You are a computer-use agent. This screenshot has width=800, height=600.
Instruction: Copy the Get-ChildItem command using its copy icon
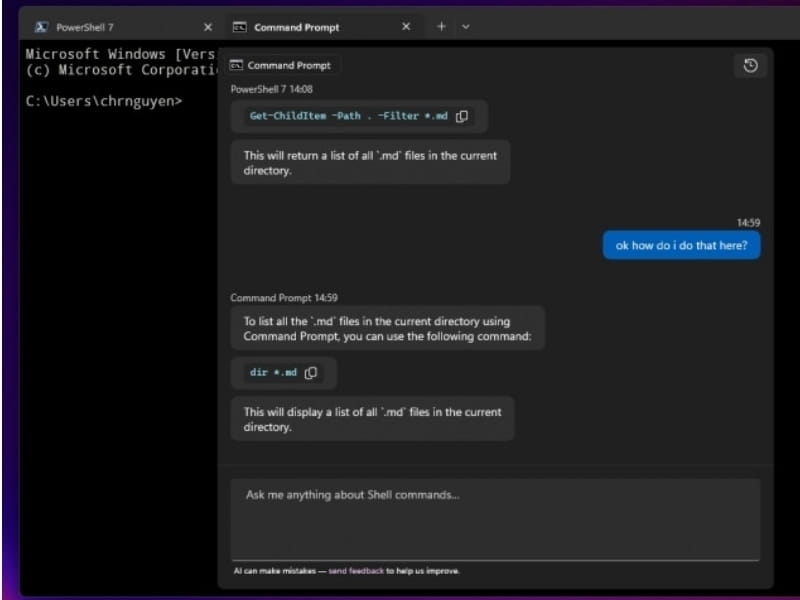pyautogui.click(x=462, y=116)
